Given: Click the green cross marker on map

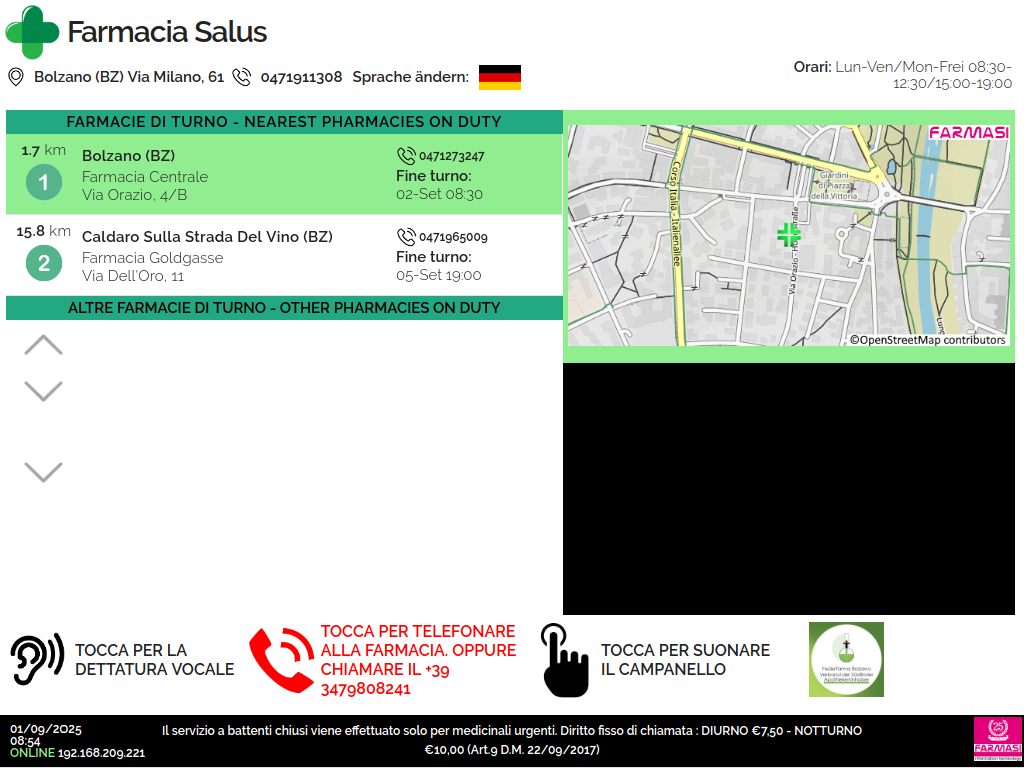Looking at the screenshot, I should click(x=789, y=235).
